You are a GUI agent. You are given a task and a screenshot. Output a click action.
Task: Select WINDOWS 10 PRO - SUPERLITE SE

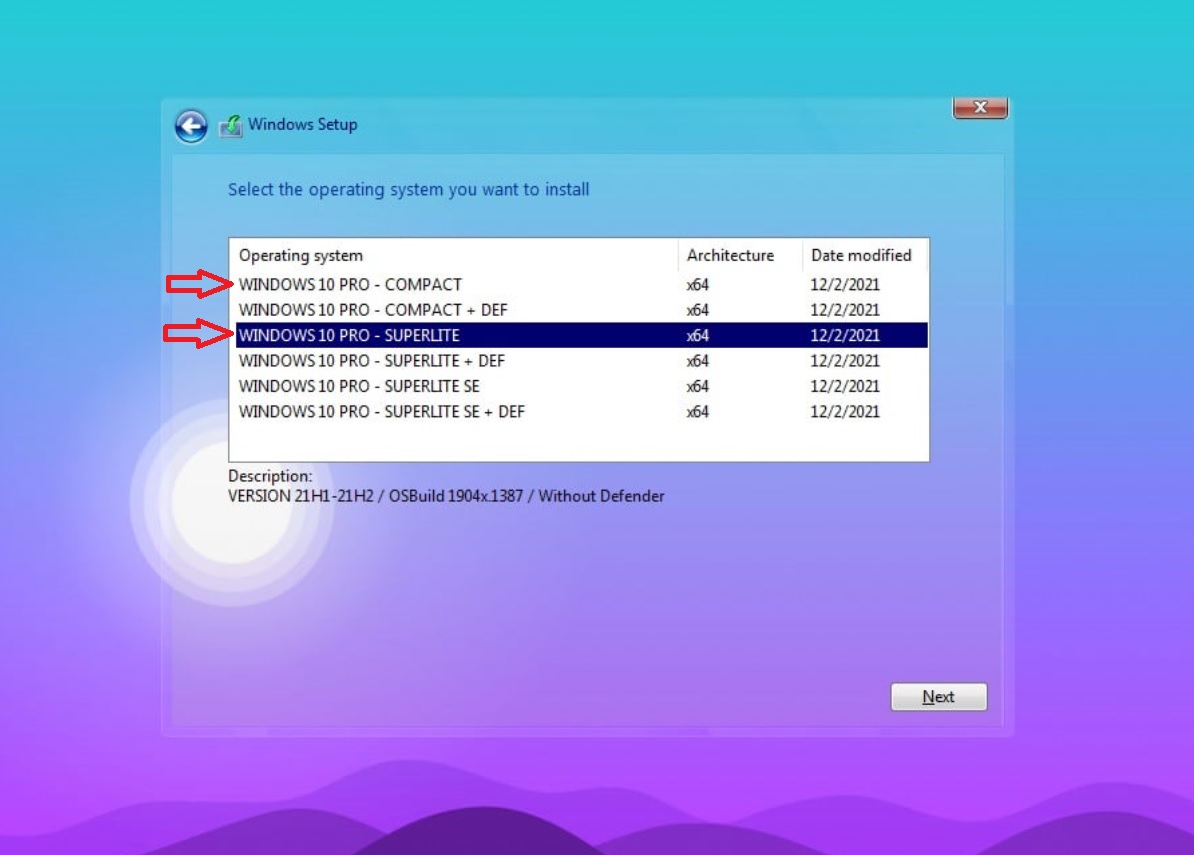[359, 386]
